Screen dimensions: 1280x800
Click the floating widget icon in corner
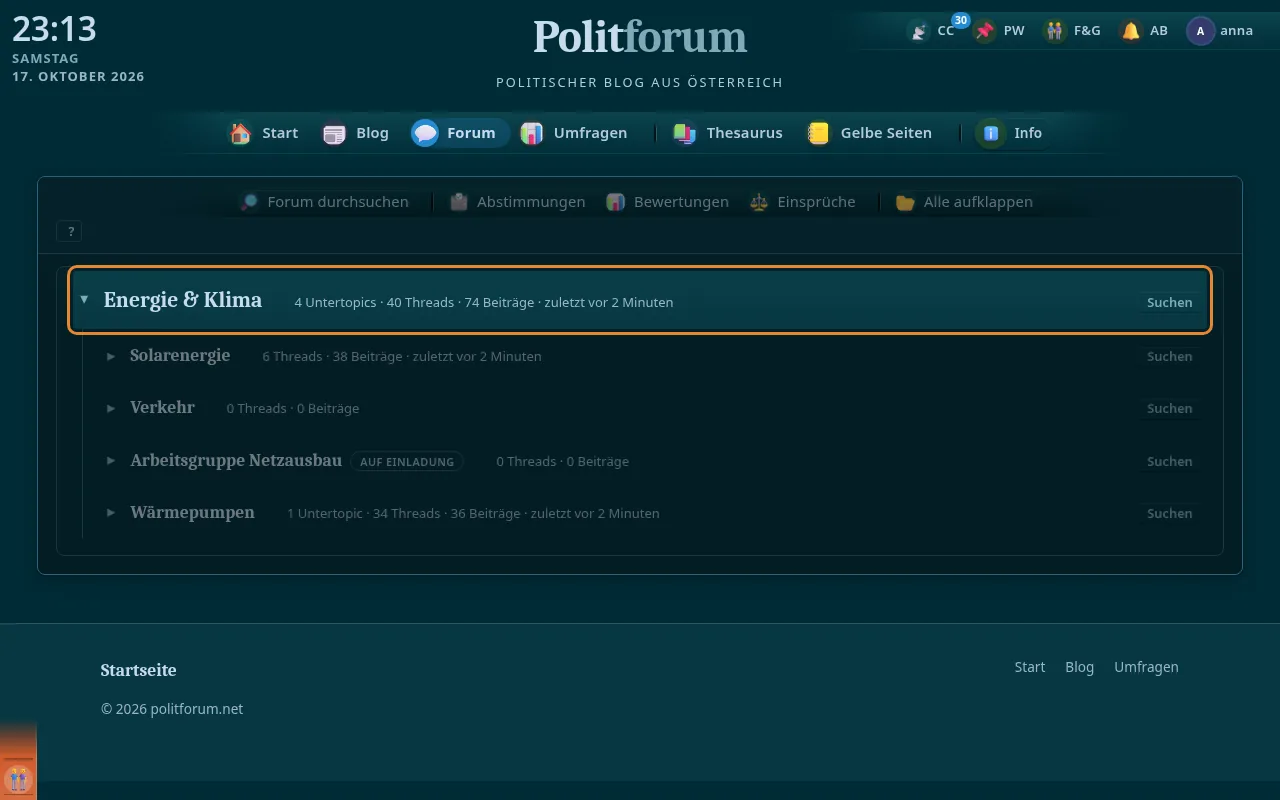point(18,779)
